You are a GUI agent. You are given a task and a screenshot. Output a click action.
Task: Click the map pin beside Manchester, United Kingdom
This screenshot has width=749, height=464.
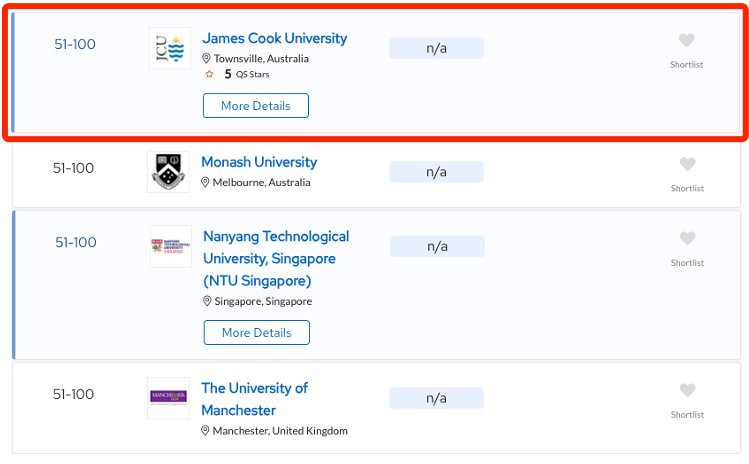[x=205, y=431]
